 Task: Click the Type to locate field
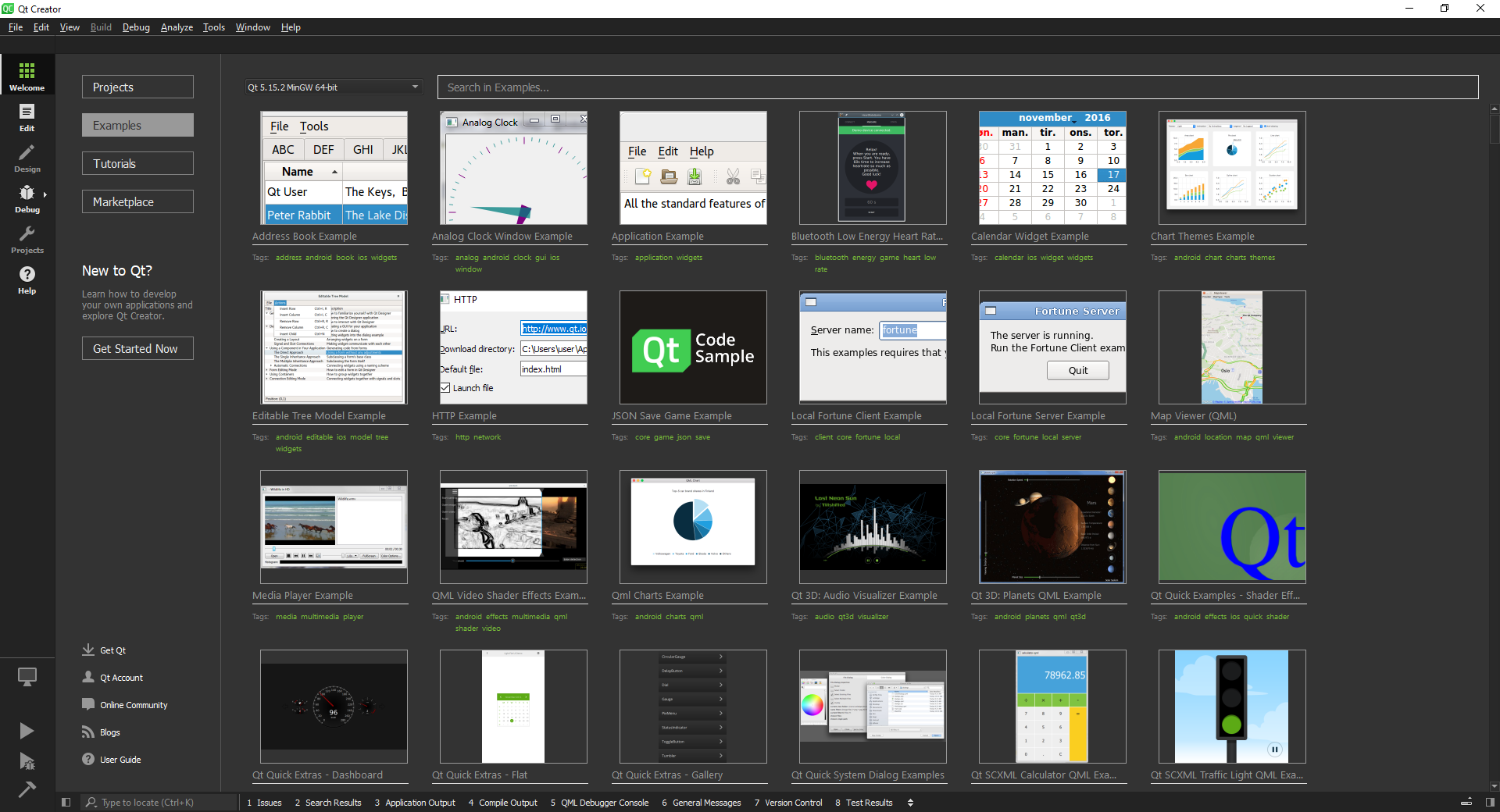click(159, 802)
